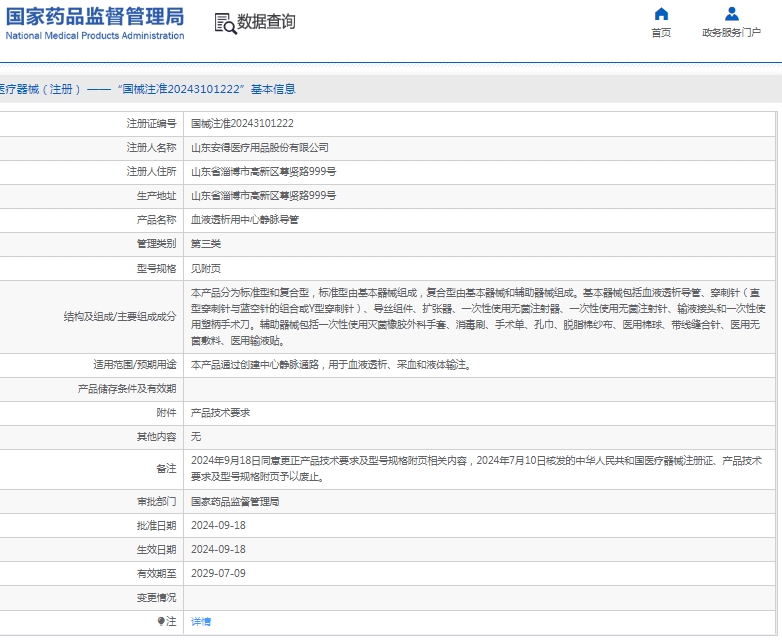This screenshot has height=643, width=782.
Task: Select the expiry date 2029-07-09
Action: click(218, 573)
